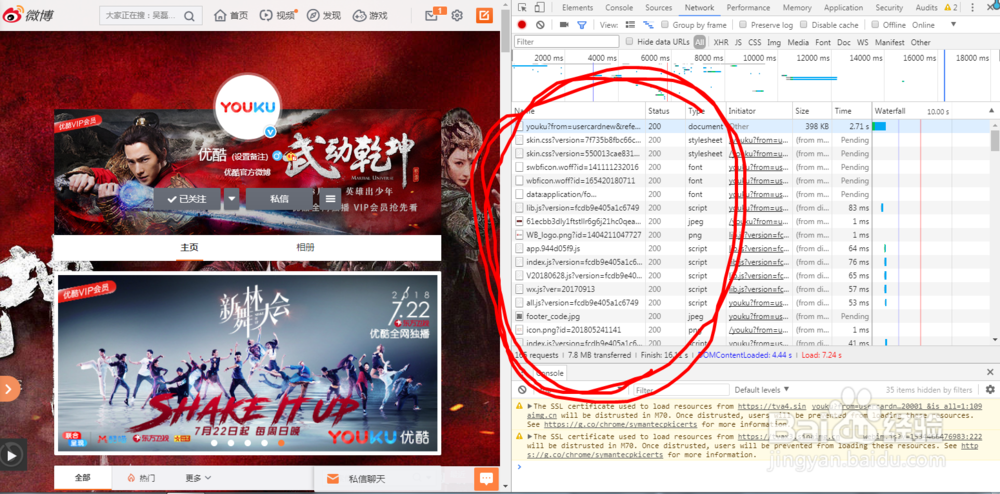Viewport: 1000px width, 494px height.
Task: Click the orange chat bubble icon
Action: [x=486, y=479]
